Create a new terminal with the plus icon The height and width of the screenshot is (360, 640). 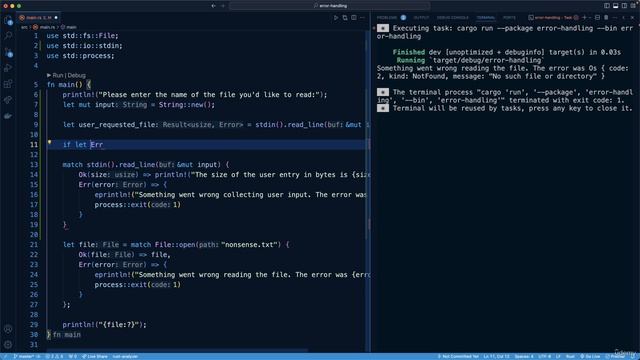[x=584, y=18]
